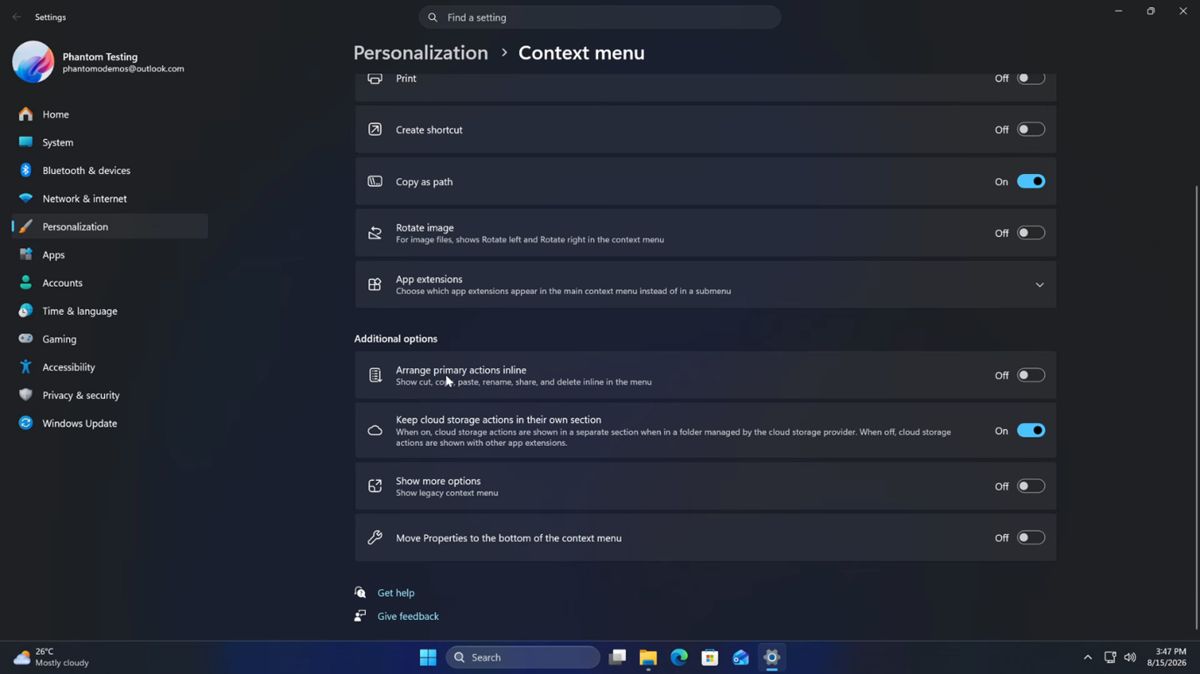Screen dimensions: 1200x674
Task: Click the Give feedback icon
Action: 360,616
